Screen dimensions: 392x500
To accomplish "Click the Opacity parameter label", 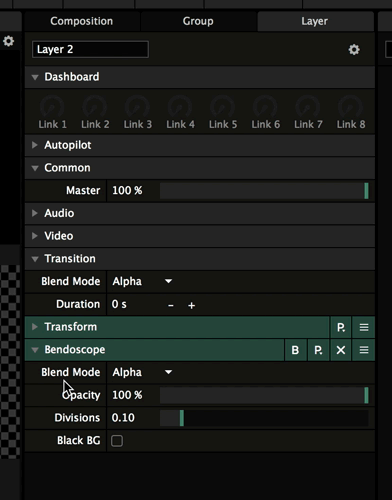I will [81, 395].
